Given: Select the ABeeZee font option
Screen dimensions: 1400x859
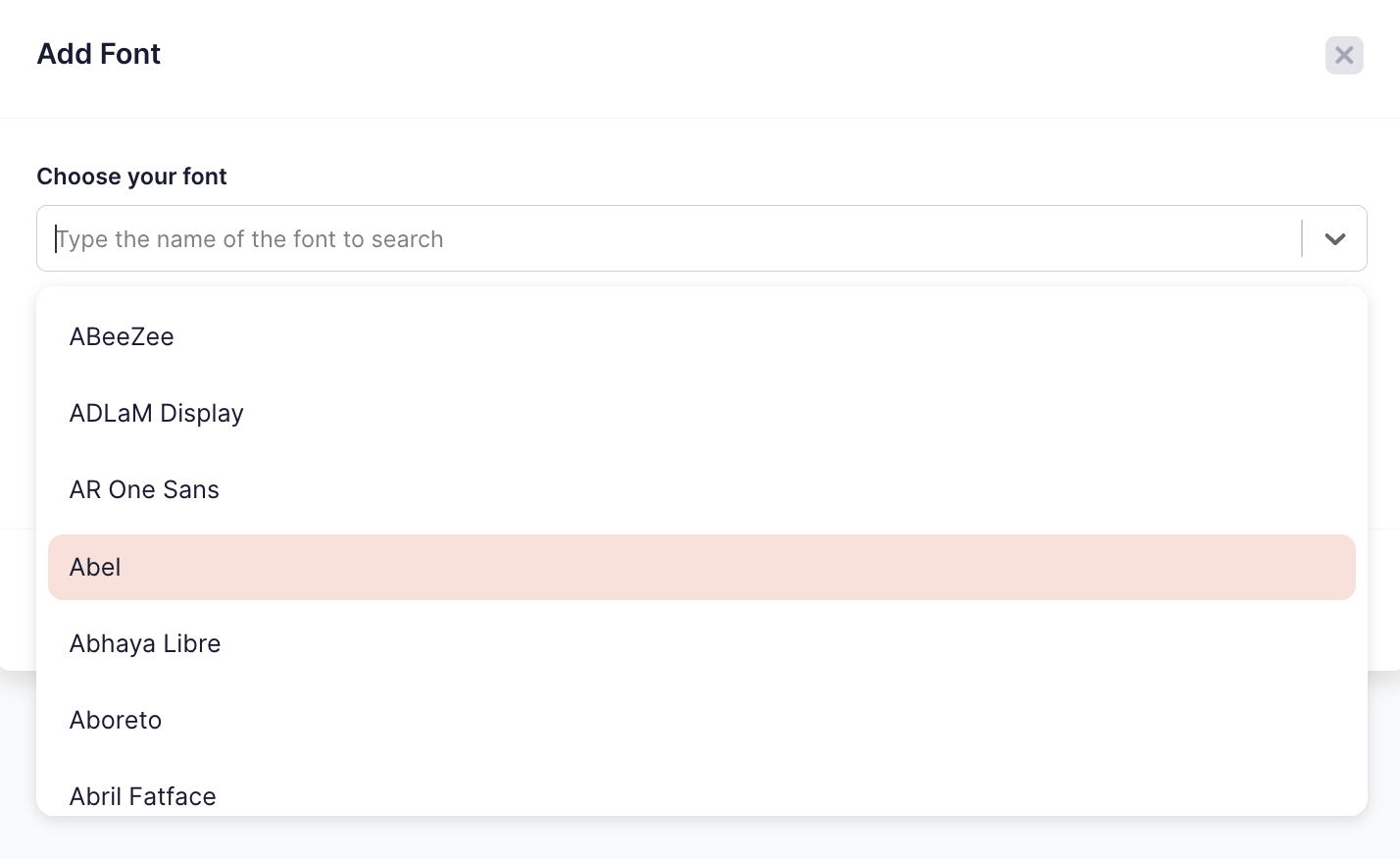Looking at the screenshot, I should click(x=122, y=336).
